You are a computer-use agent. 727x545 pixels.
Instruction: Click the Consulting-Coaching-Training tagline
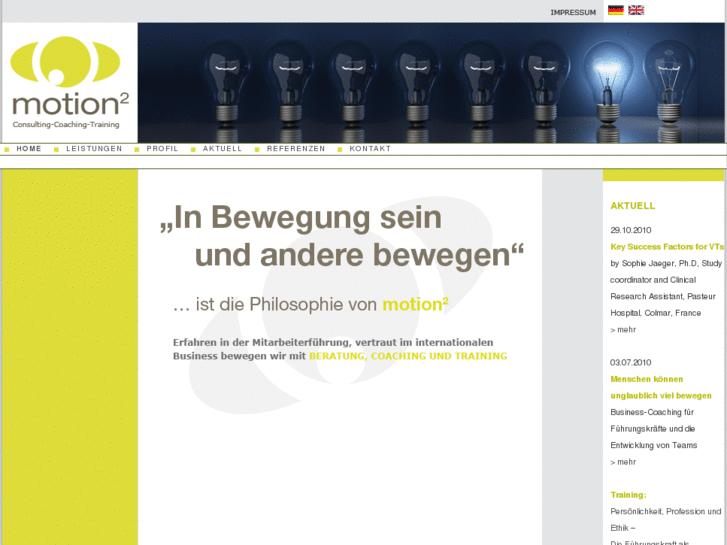tap(66, 124)
